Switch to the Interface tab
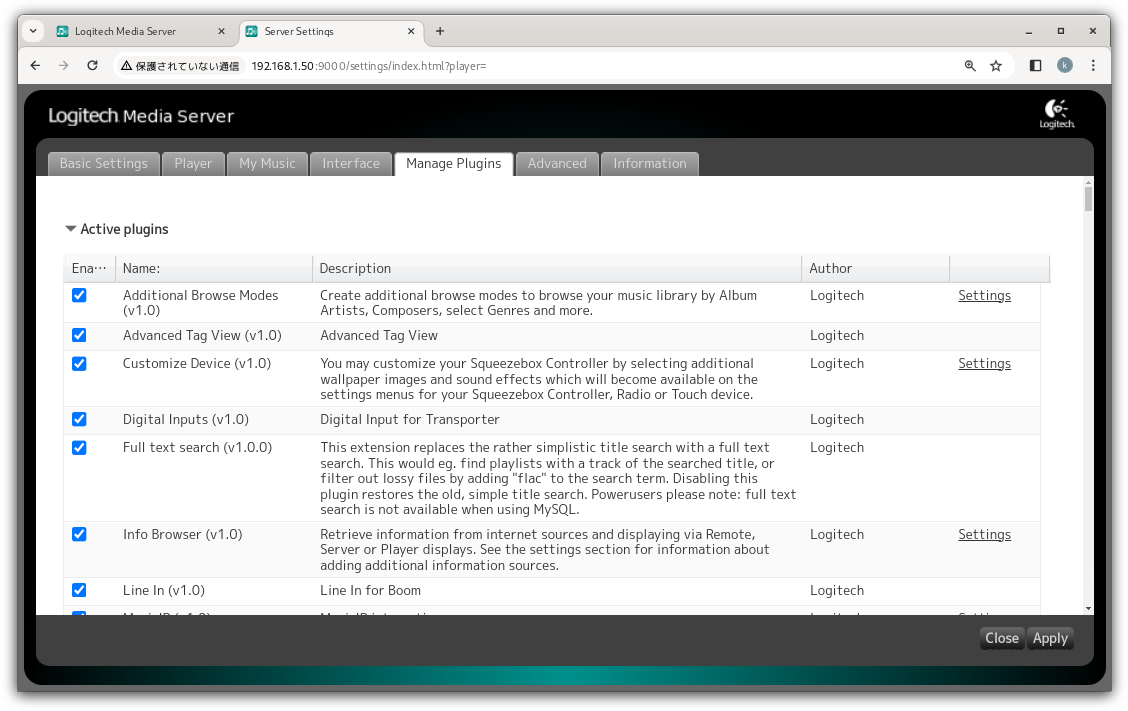Viewport: 1128px width, 711px height. (351, 163)
